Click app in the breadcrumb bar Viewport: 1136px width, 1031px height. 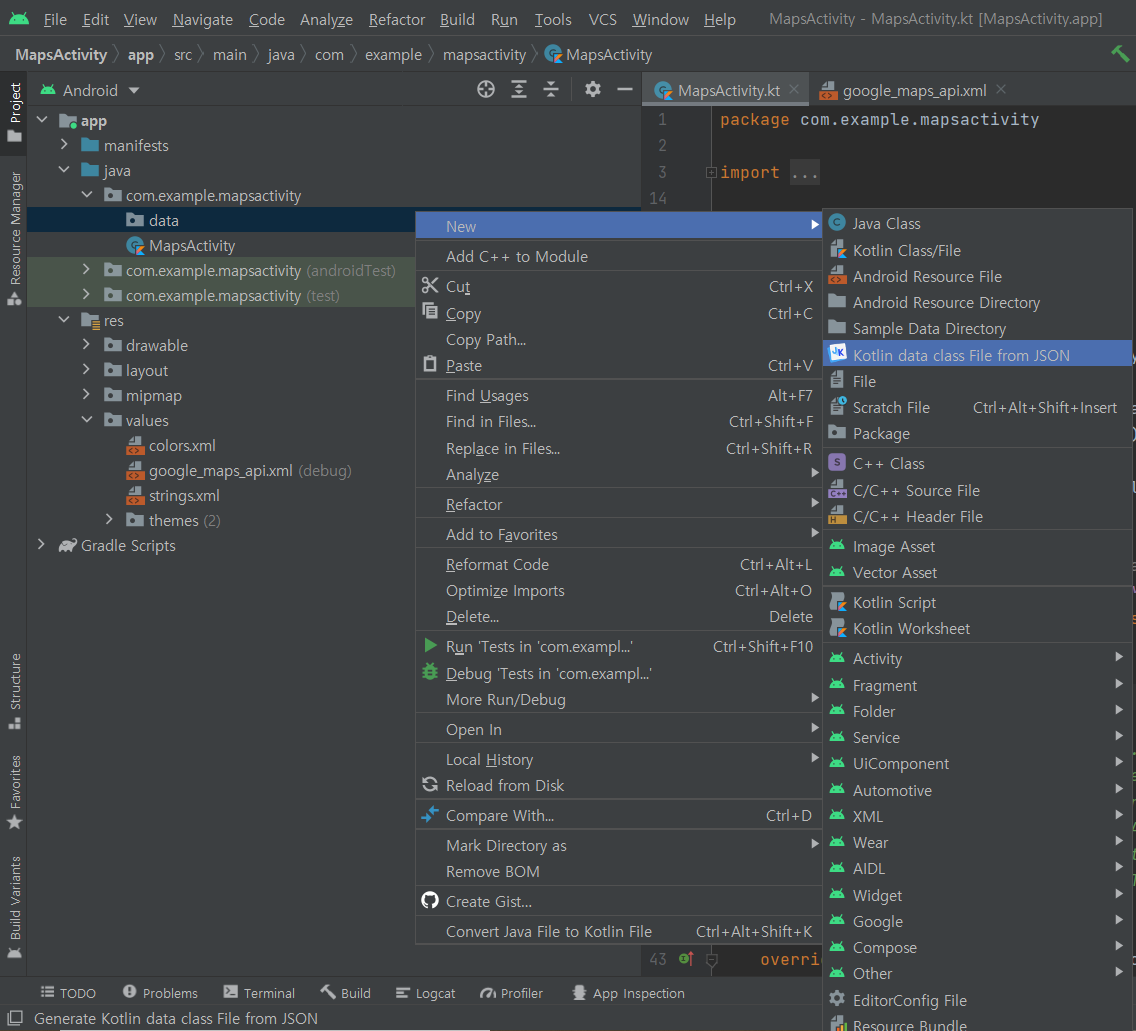pyautogui.click(x=141, y=54)
